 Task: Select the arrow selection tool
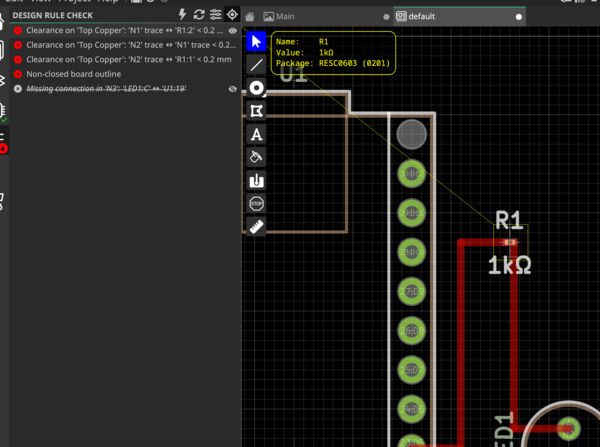pos(256,41)
